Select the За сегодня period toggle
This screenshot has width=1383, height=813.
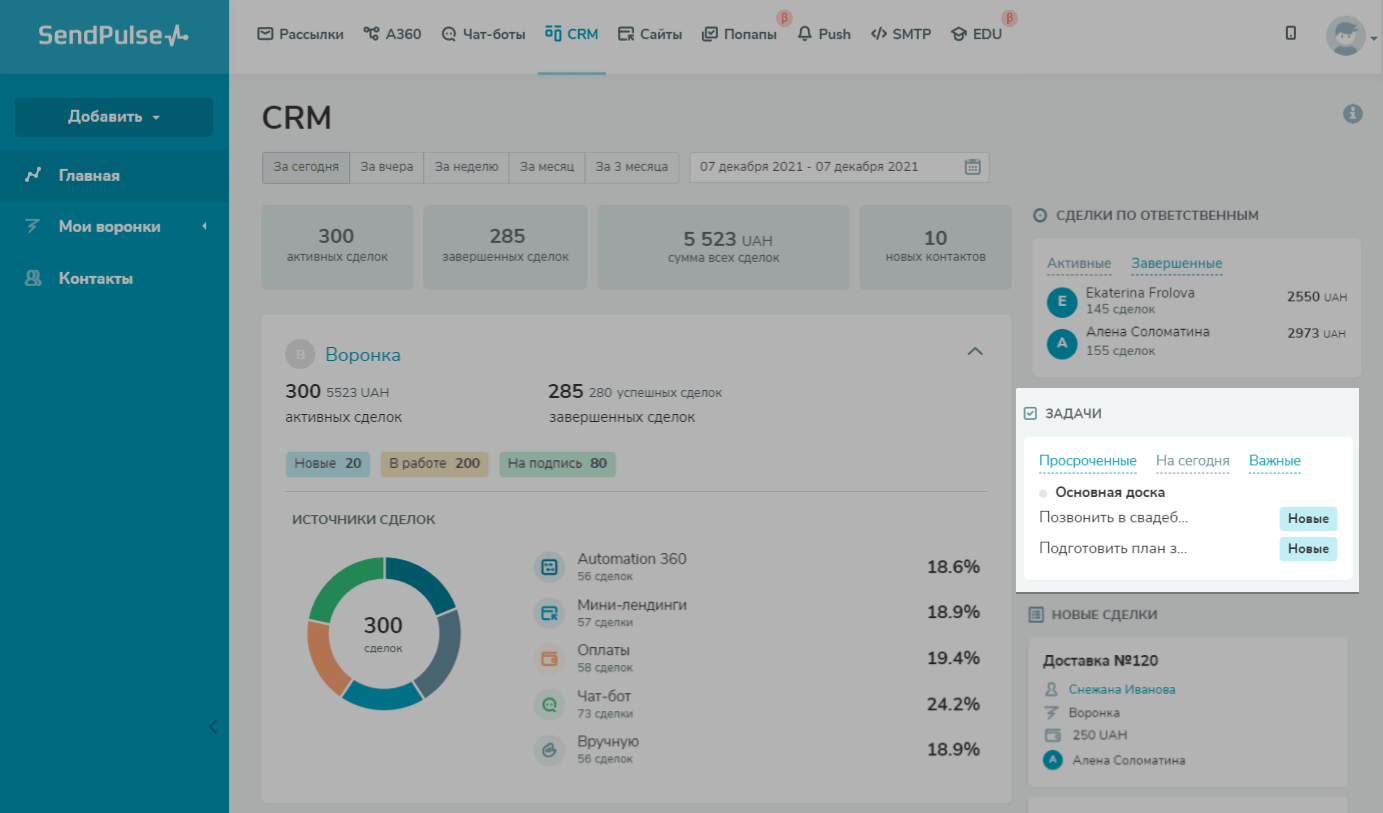pos(306,167)
